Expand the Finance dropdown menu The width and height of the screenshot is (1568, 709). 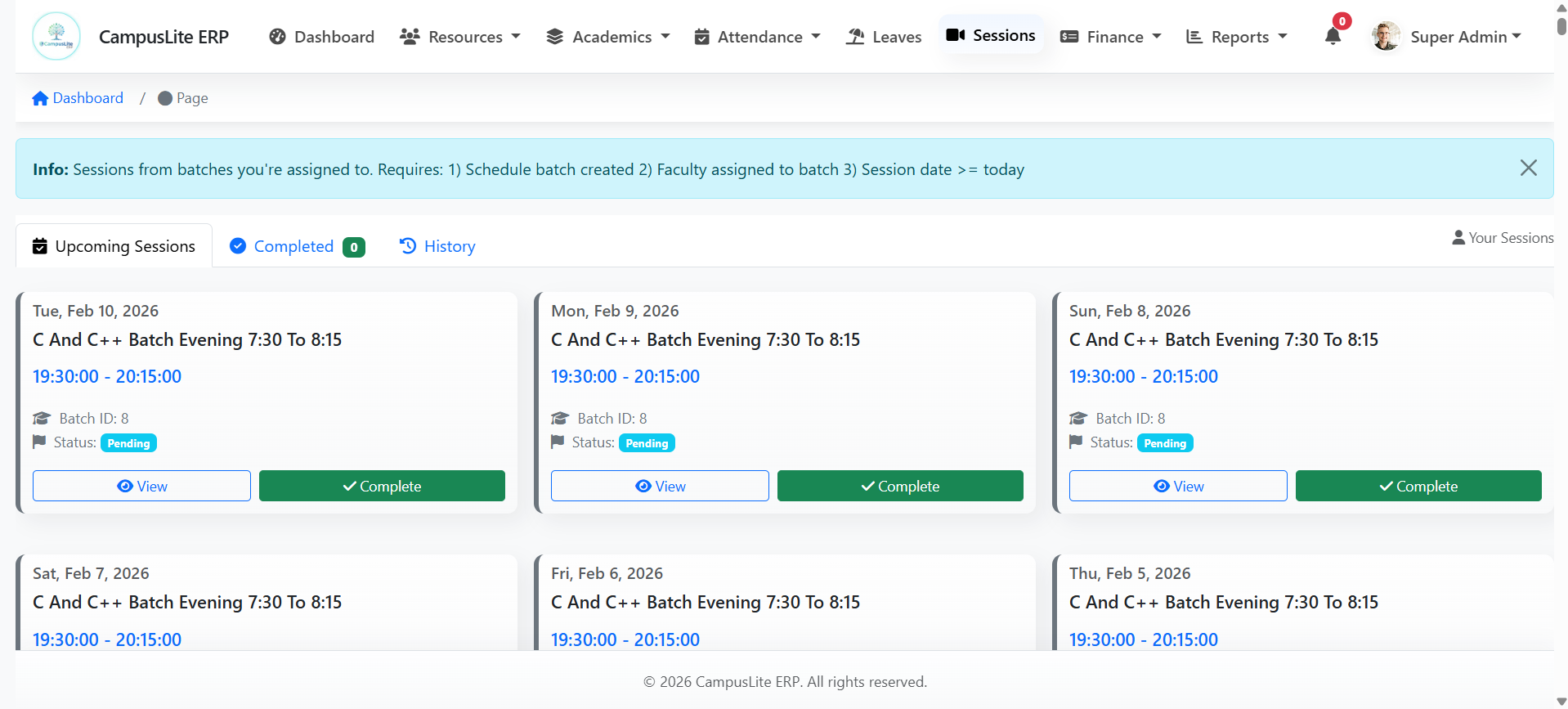pos(1111,37)
